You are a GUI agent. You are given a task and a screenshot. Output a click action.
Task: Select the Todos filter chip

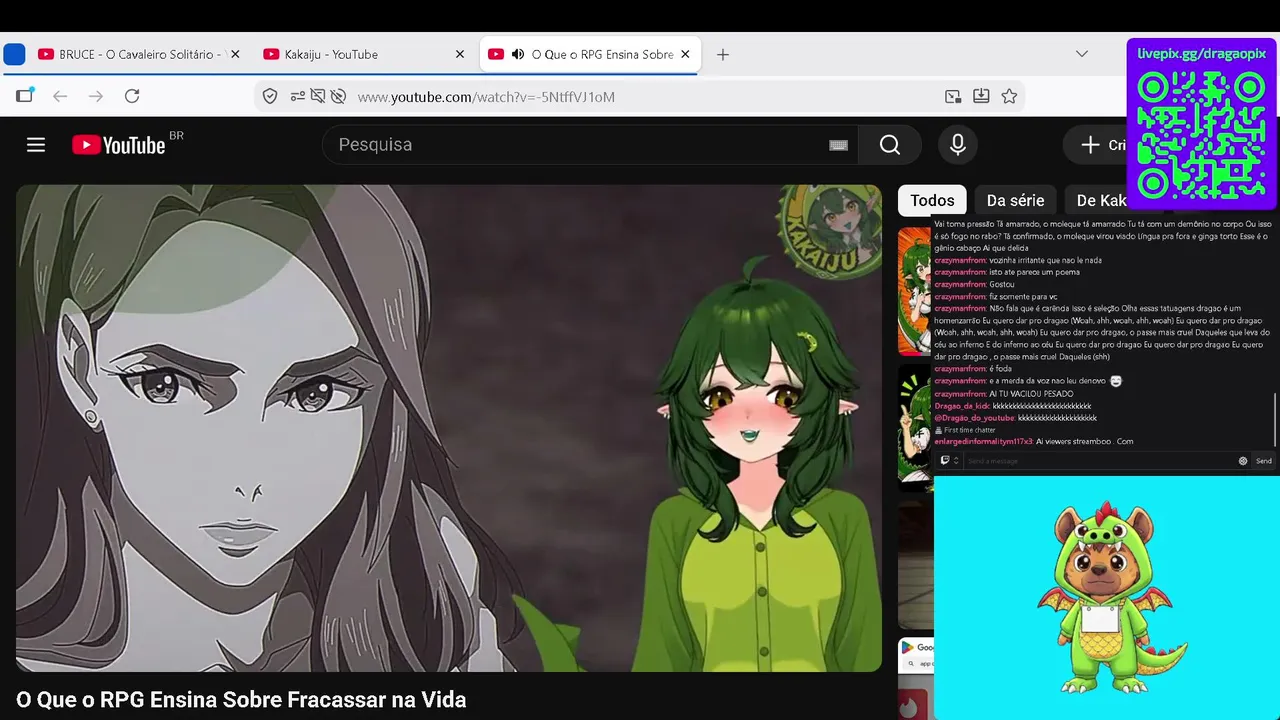(932, 201)
